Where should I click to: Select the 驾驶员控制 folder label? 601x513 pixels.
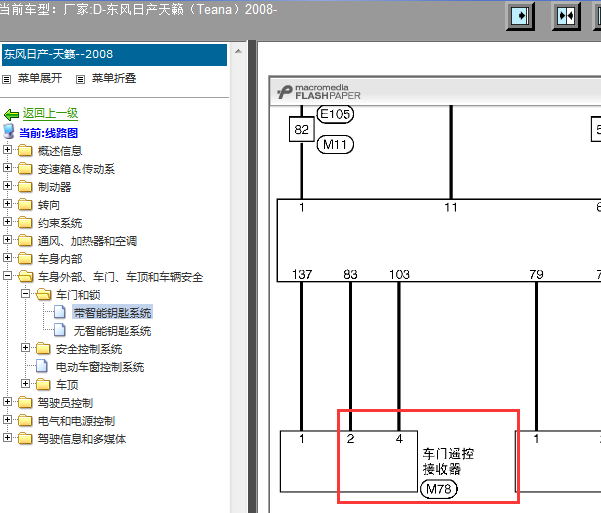(x=66, y=403)
